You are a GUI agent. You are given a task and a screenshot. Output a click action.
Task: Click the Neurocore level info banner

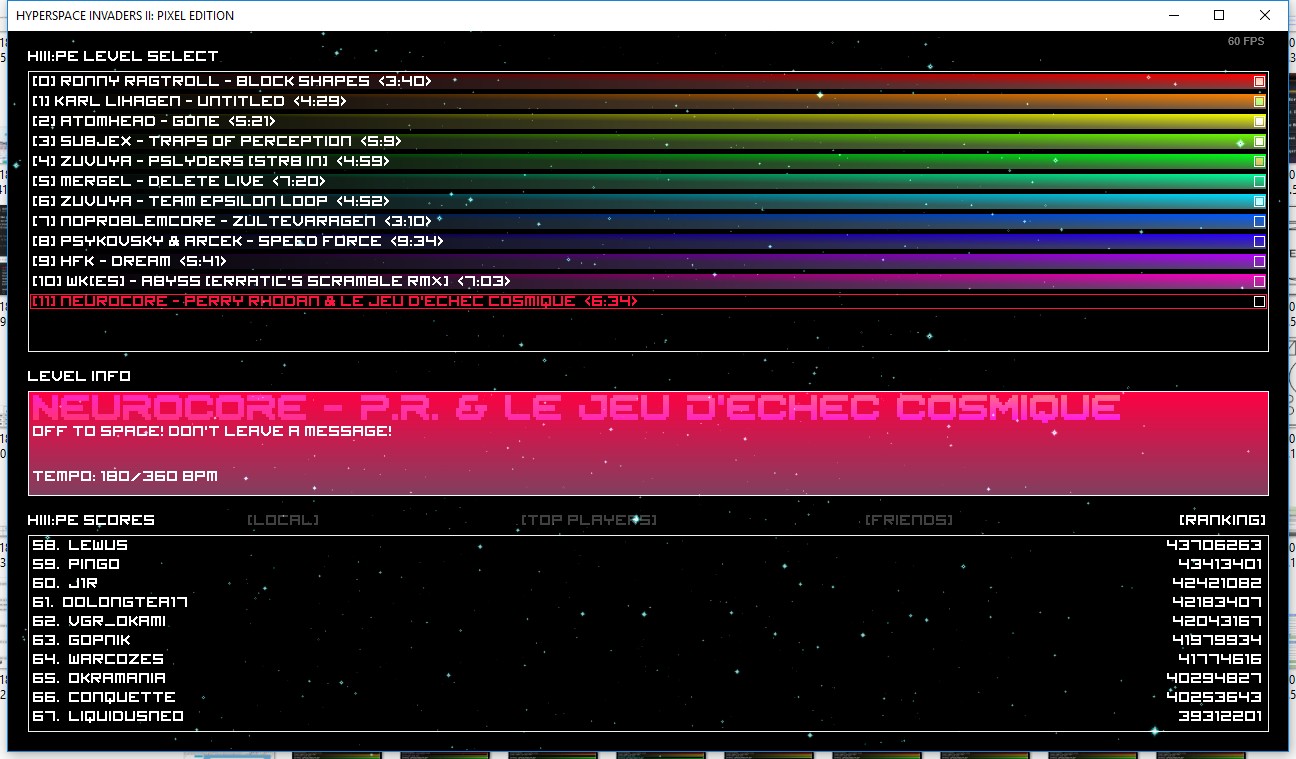tap(648, 443)
